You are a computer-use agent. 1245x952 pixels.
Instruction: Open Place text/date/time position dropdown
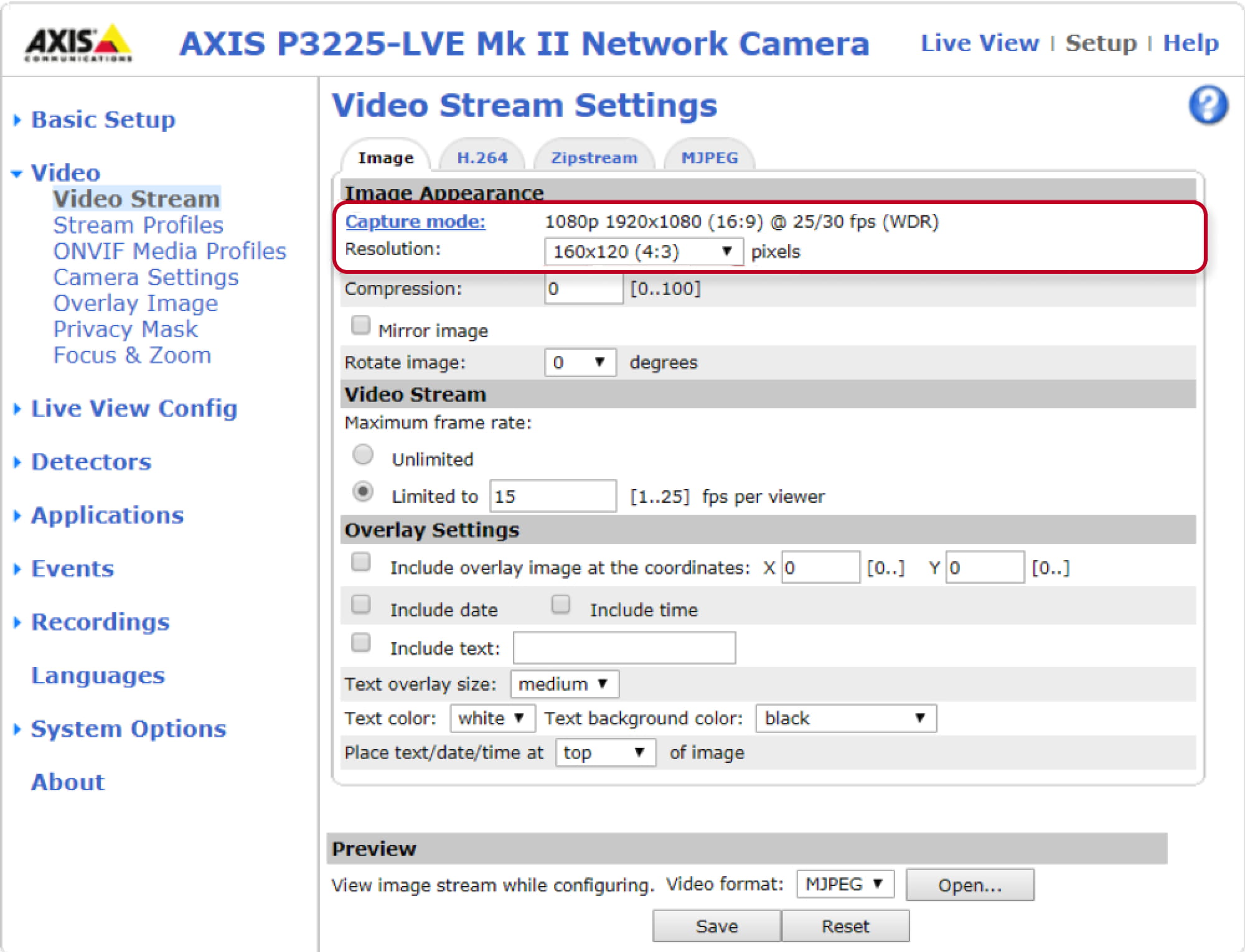pyautogui.click(x=606, y=752)
